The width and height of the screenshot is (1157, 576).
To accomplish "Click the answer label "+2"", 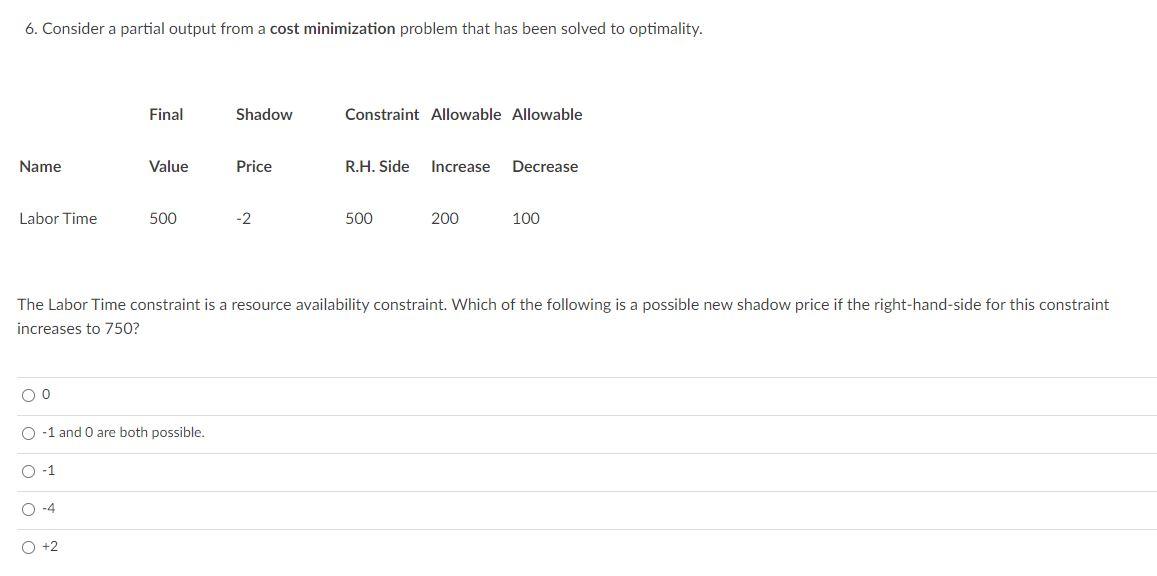I will point(49,546).
